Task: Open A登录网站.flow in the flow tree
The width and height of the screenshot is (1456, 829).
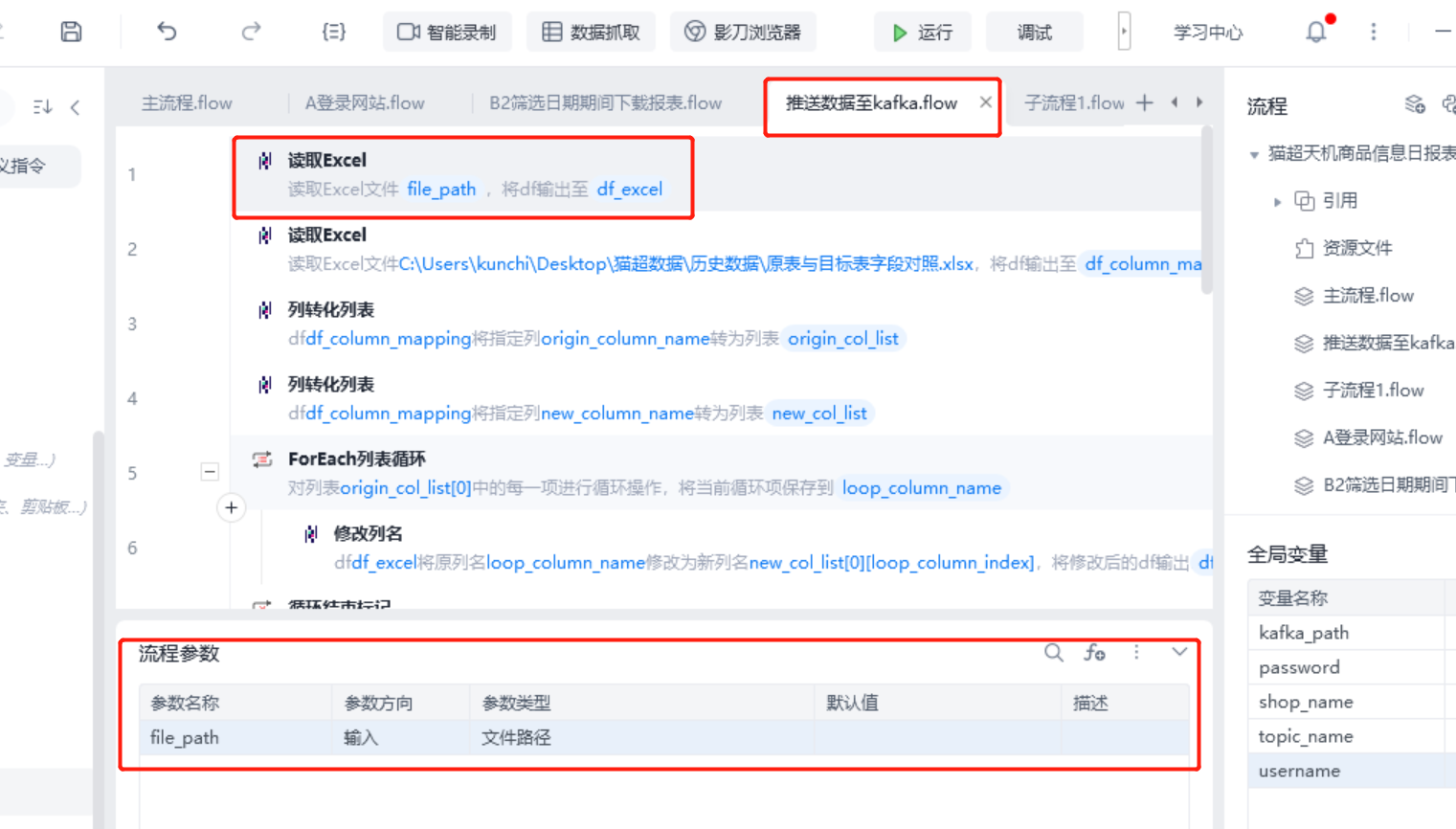Action: tap(1382, 438)
